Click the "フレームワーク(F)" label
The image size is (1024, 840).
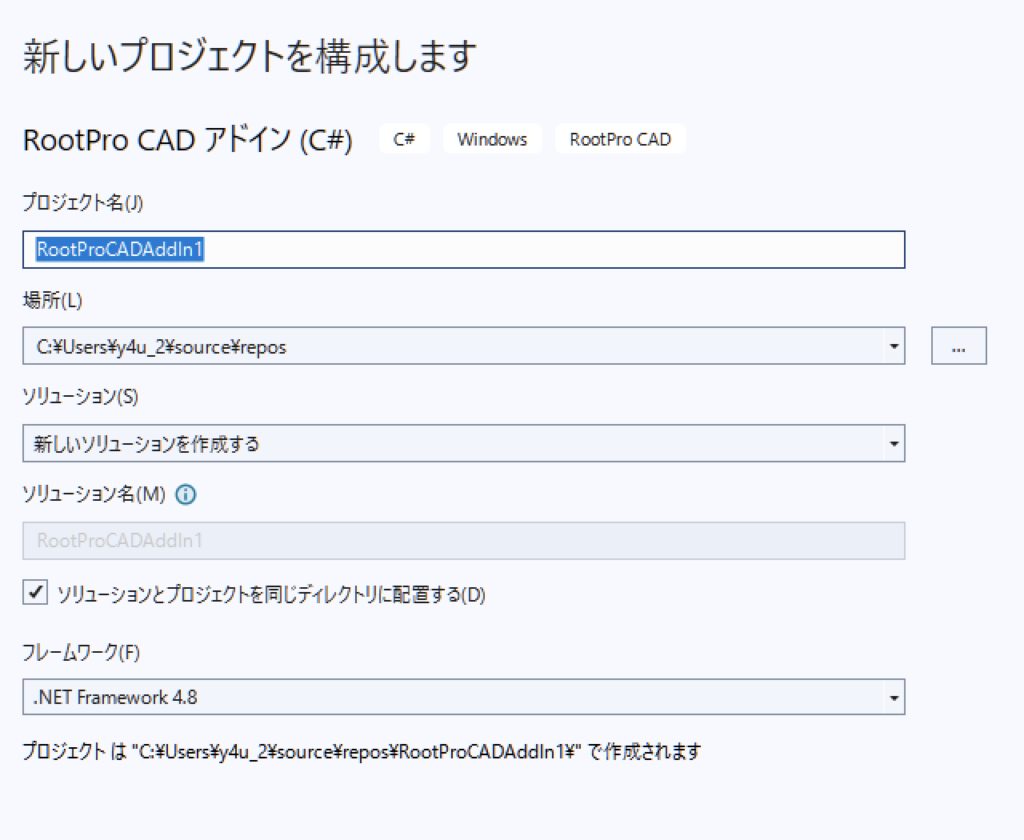[x=81, y=652]
